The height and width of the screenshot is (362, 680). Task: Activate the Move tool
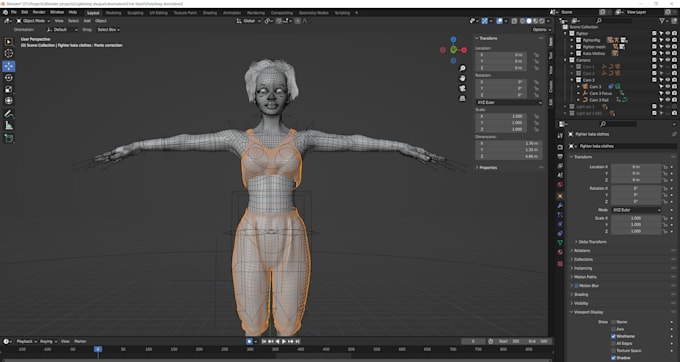pos(9,66)
